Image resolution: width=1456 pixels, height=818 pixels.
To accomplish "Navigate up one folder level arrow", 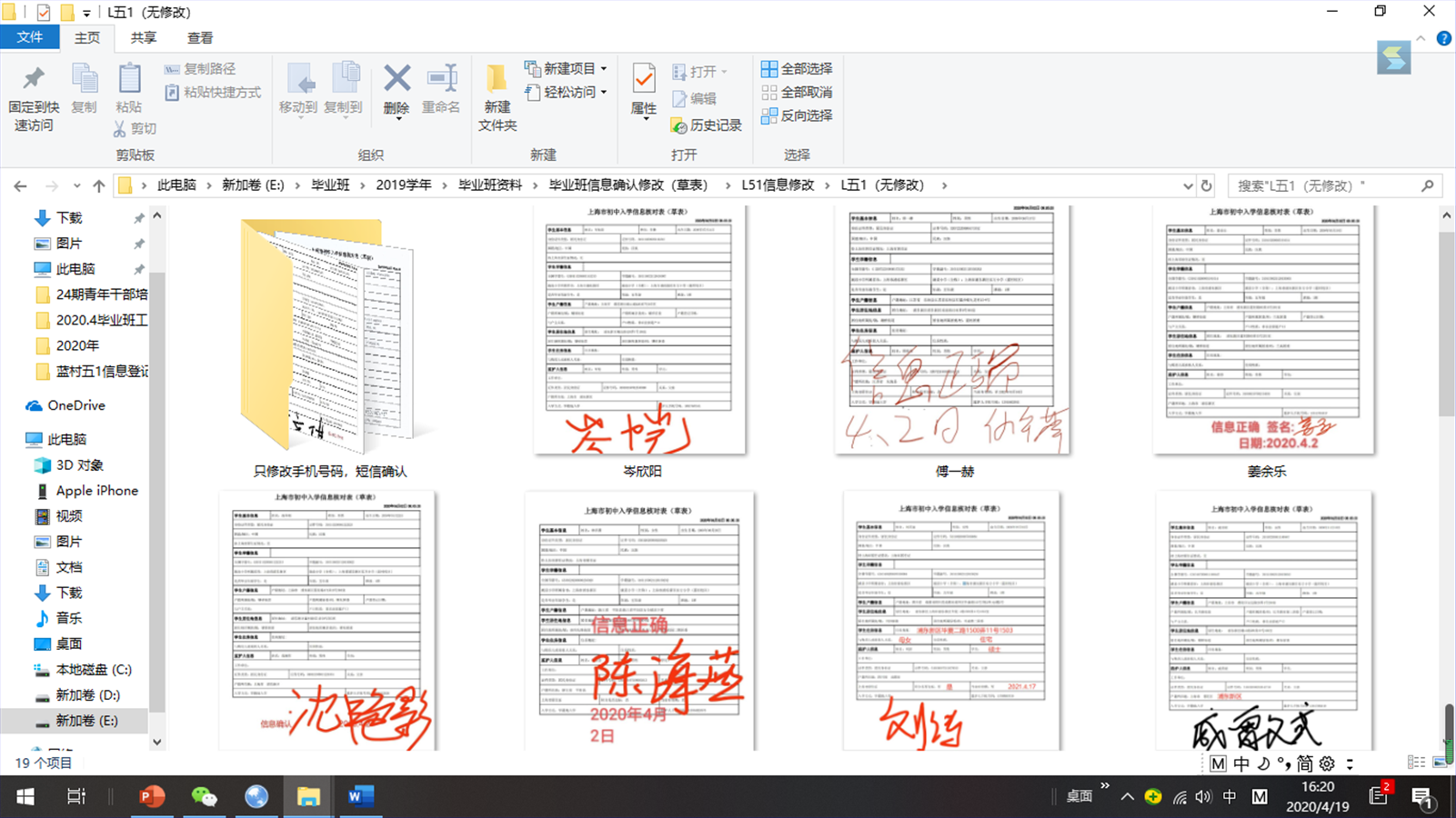I will pyautogui.click(x=98, y=185).
